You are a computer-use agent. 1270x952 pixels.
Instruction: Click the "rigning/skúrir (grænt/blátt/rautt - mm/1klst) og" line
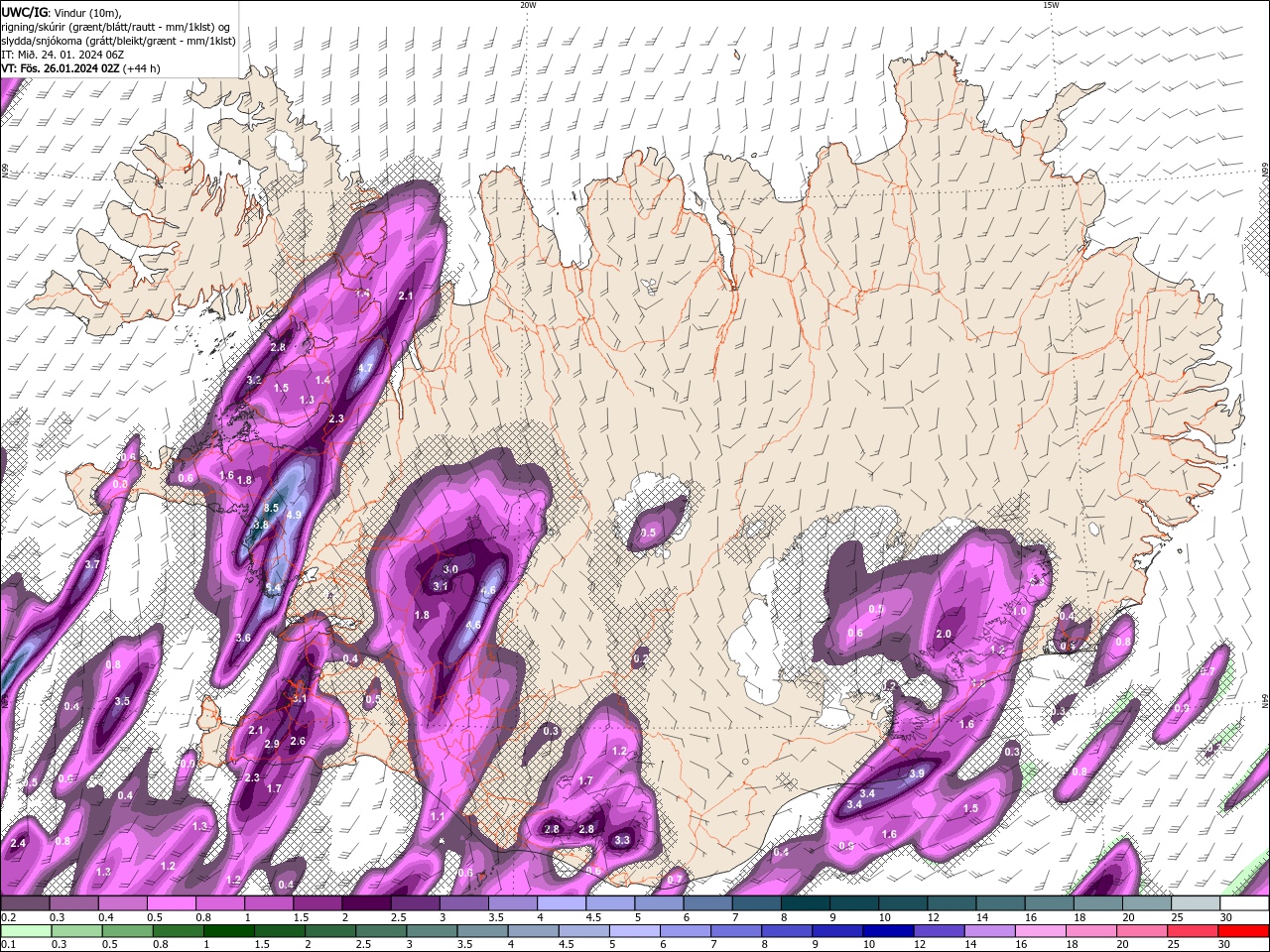point(116,26)
